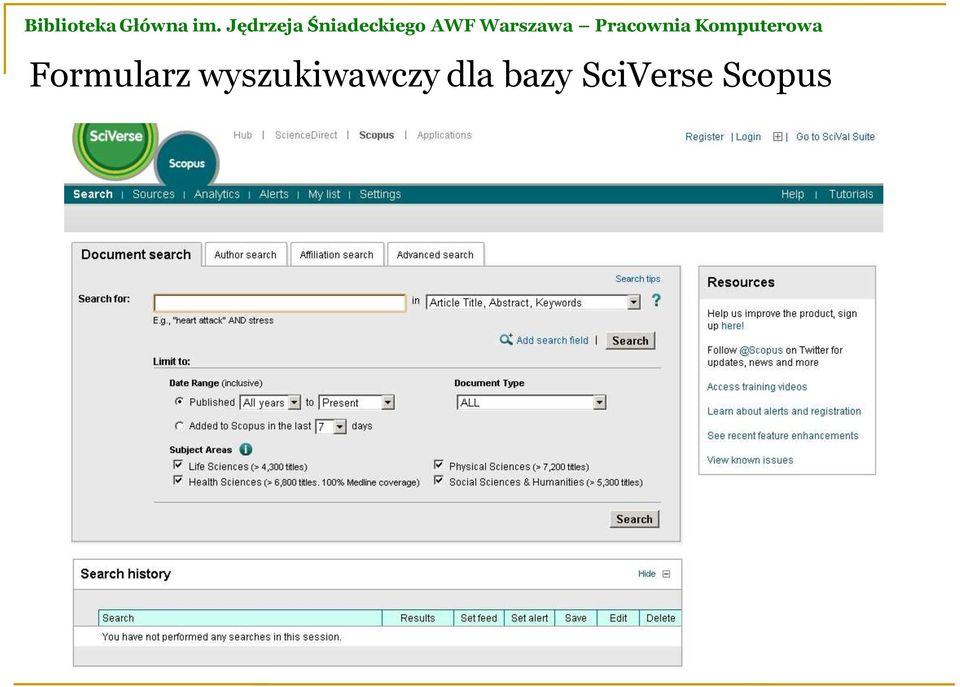Viewport: 960px width, 687px height.
Task: Switch to the Author search tab
Action: tap(246, 255)
